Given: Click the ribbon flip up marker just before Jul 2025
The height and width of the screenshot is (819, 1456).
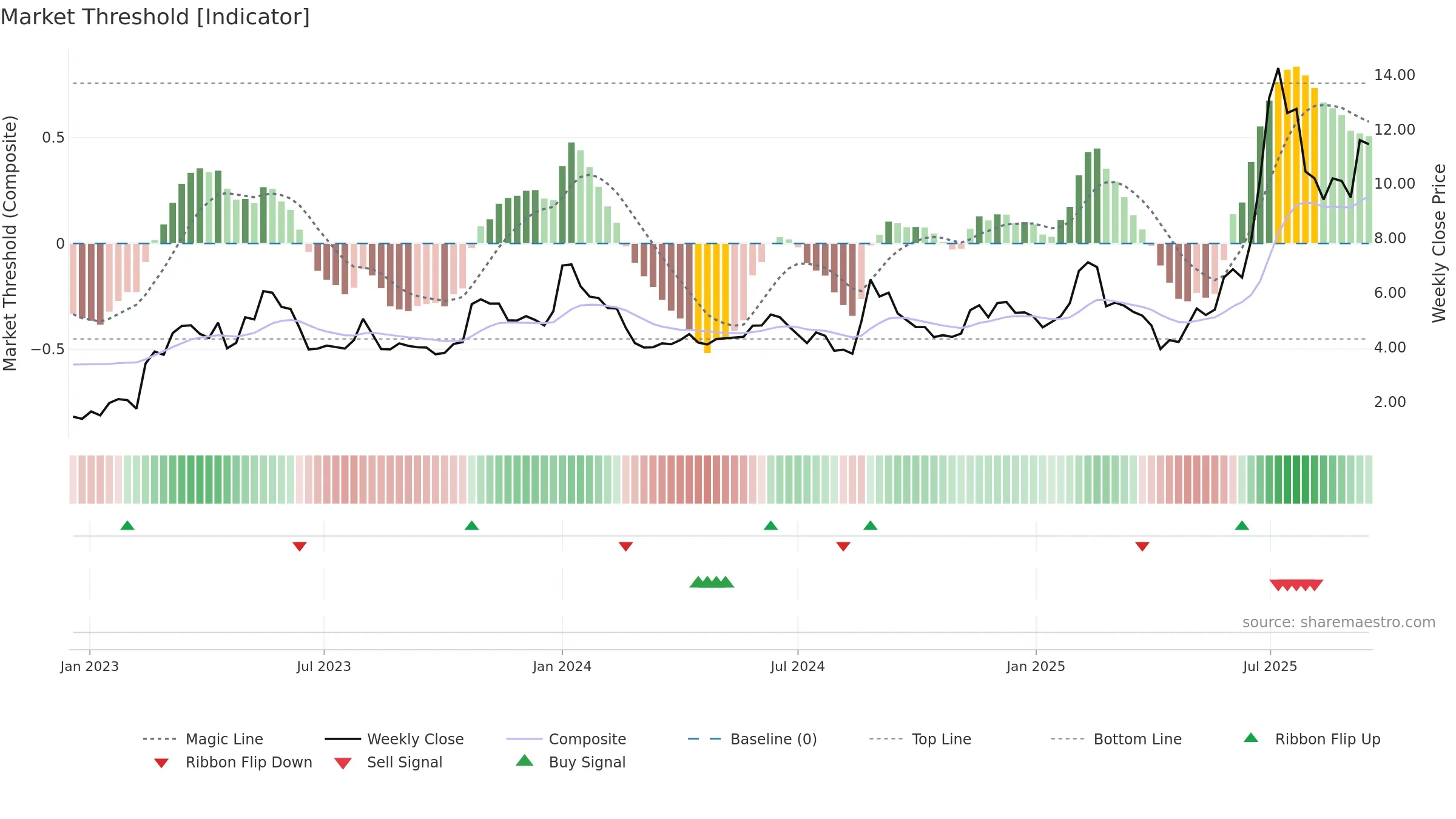Looking at the screenshot, I should [x=1242, y=525].
